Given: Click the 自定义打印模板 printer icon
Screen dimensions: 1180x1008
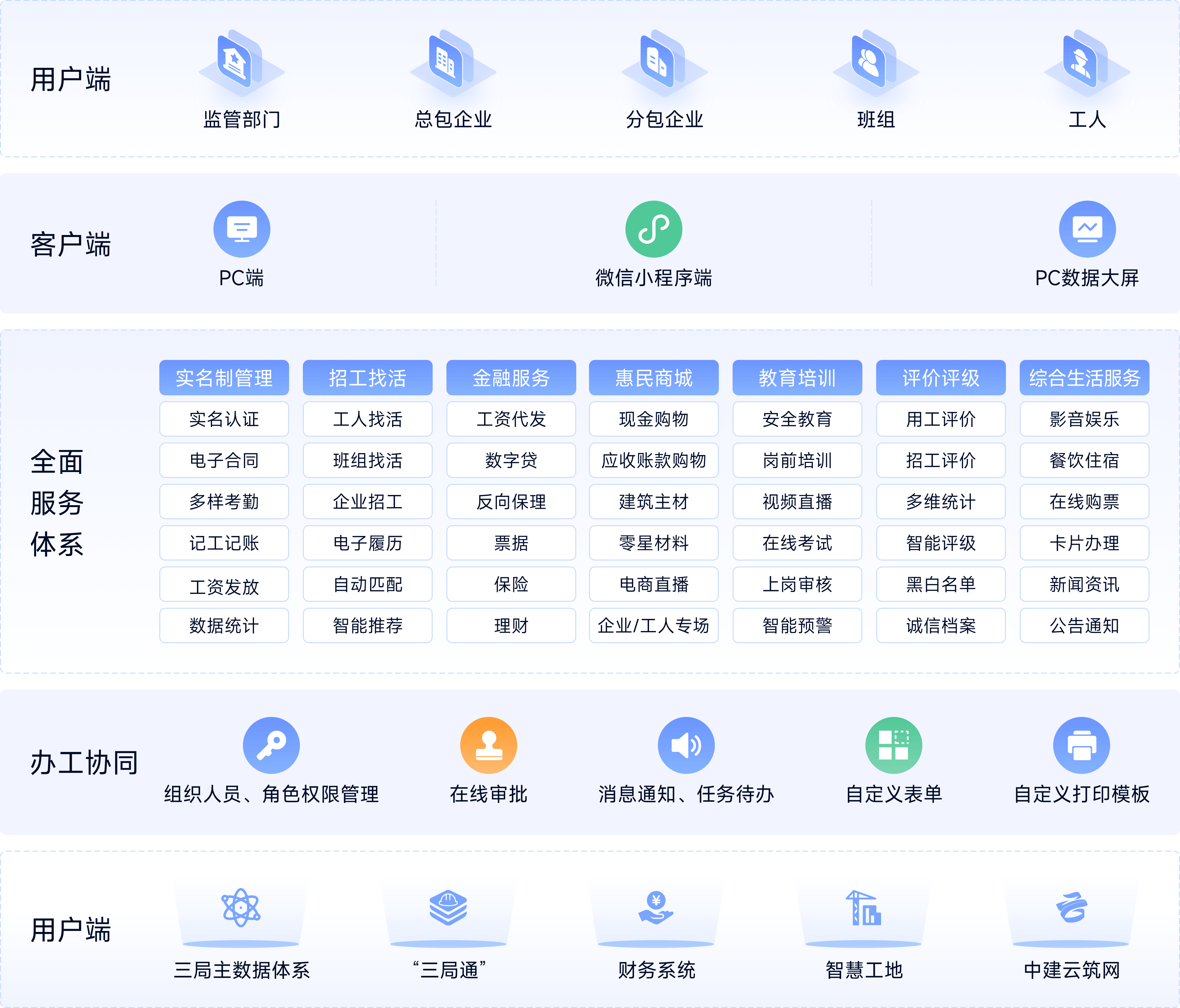Looking at the screenshot, I should pyautogui.click(x=1081, y=745).
